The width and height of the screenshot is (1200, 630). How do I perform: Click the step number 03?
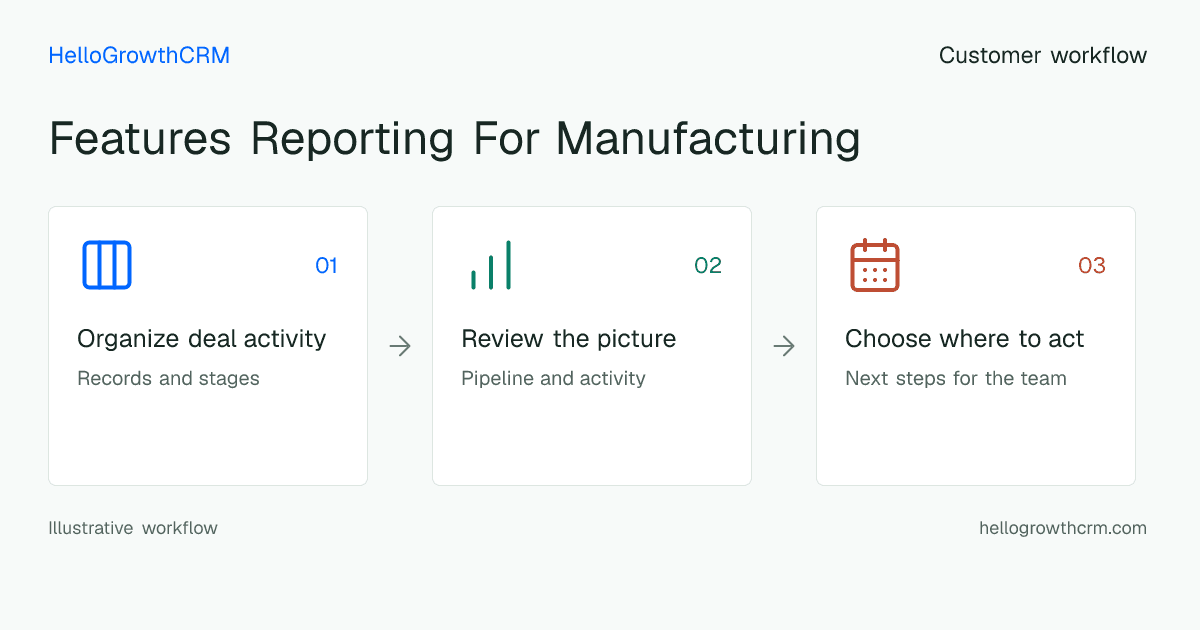click(x=1092, y=265)
